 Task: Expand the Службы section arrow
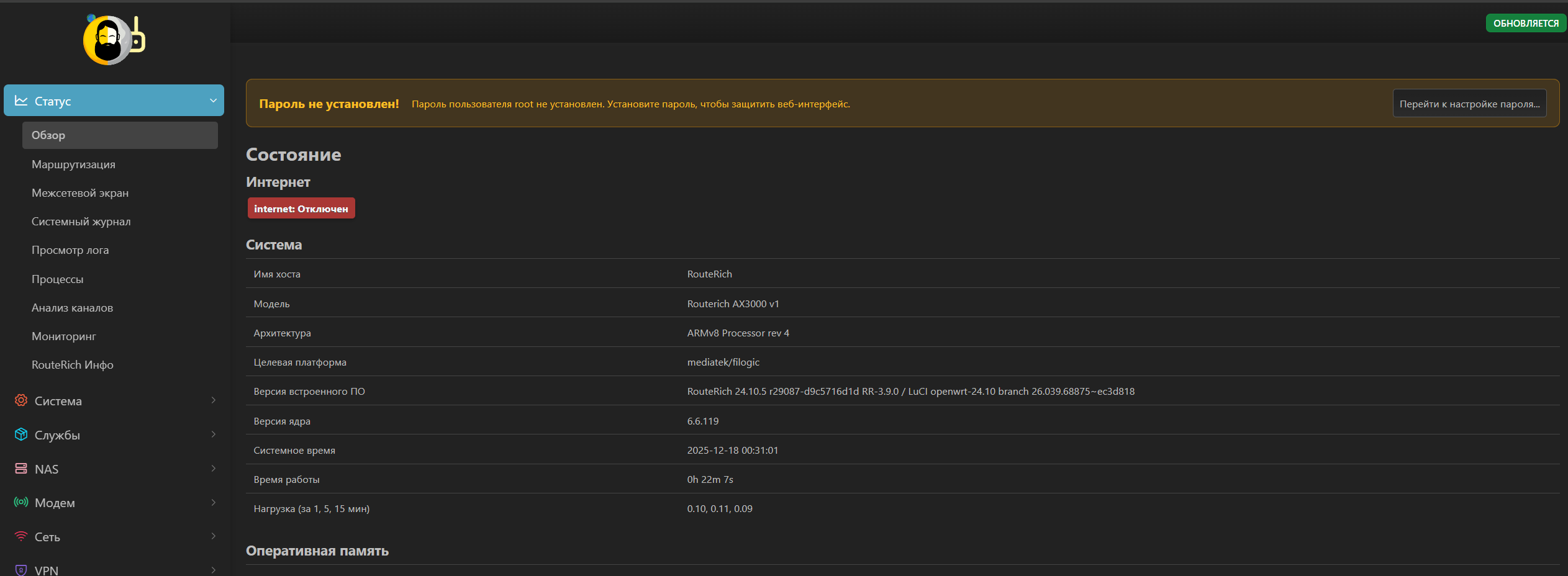(213, 434)
